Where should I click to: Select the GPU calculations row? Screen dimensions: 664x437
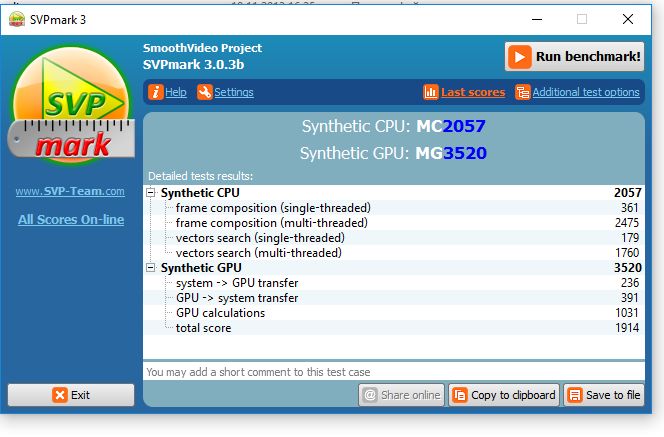(394, 313)
